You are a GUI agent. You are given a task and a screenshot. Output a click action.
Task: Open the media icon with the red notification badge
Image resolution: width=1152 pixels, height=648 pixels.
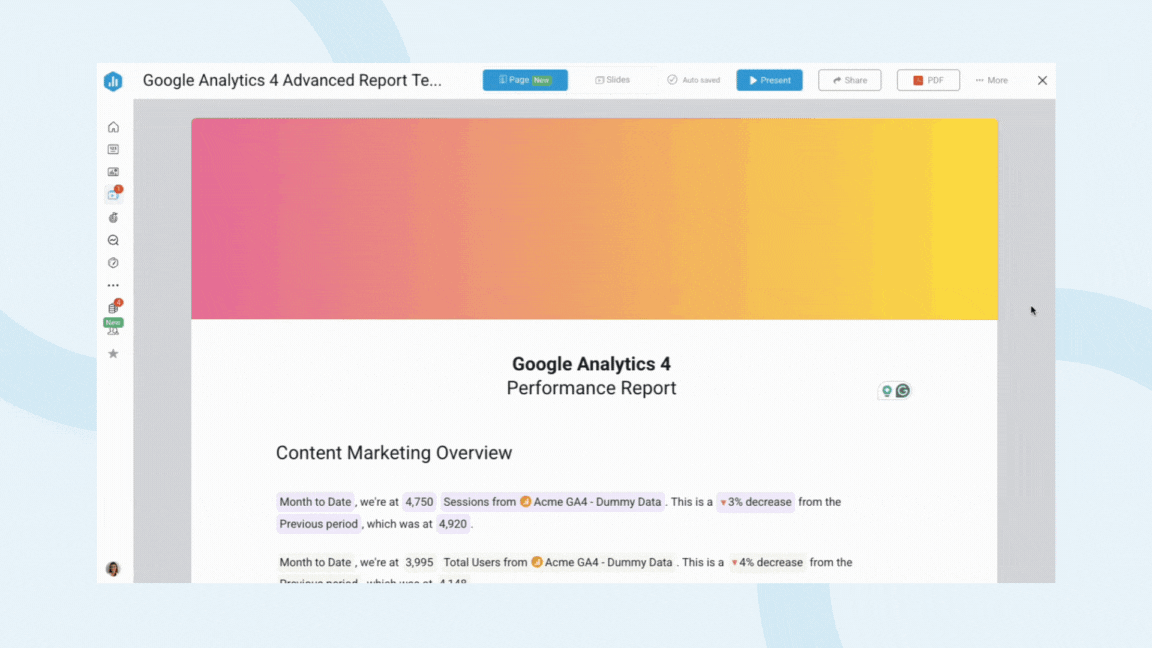[x=113, y=194]
